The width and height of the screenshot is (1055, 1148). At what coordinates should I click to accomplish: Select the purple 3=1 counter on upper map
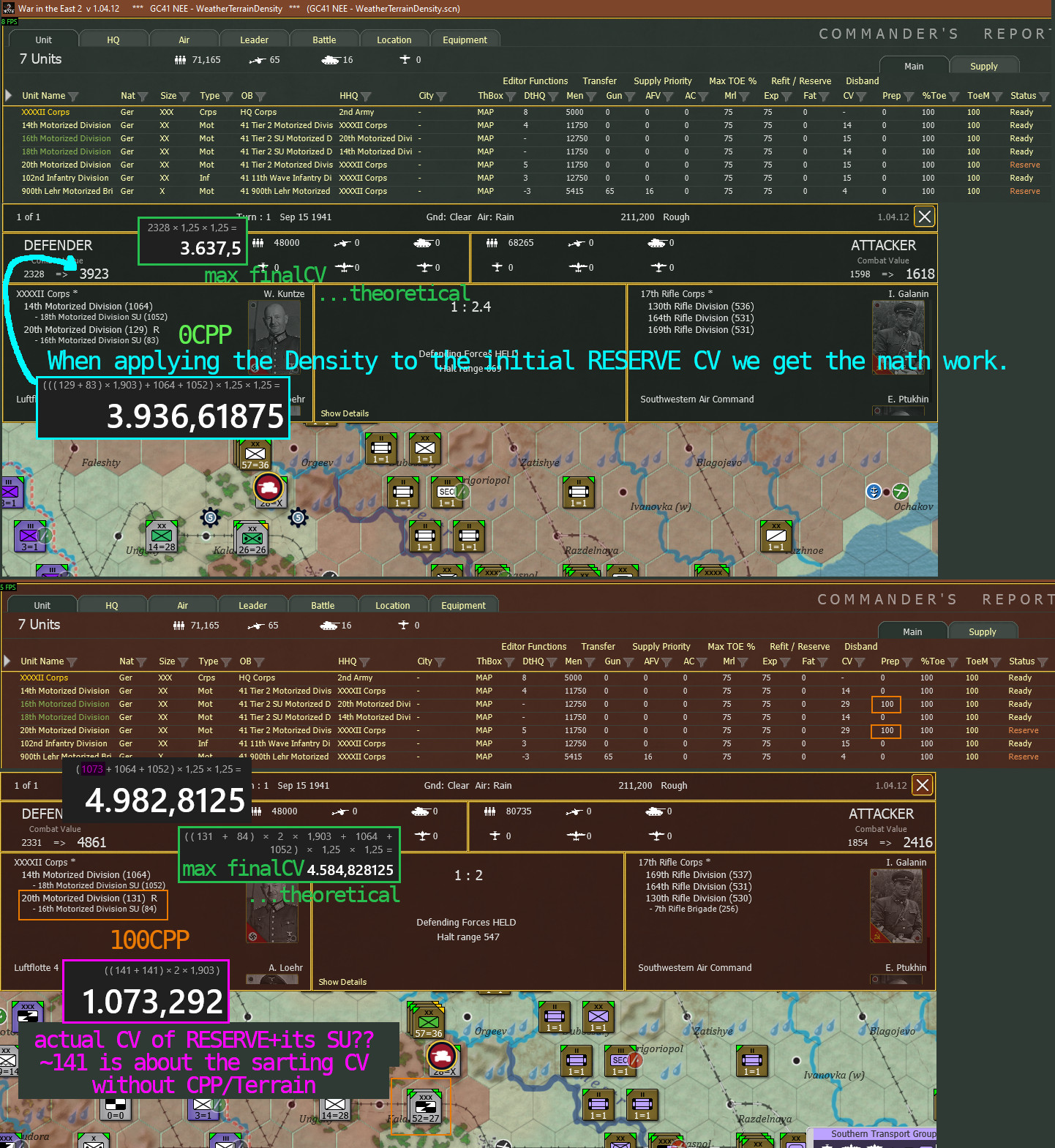(29, 536)
